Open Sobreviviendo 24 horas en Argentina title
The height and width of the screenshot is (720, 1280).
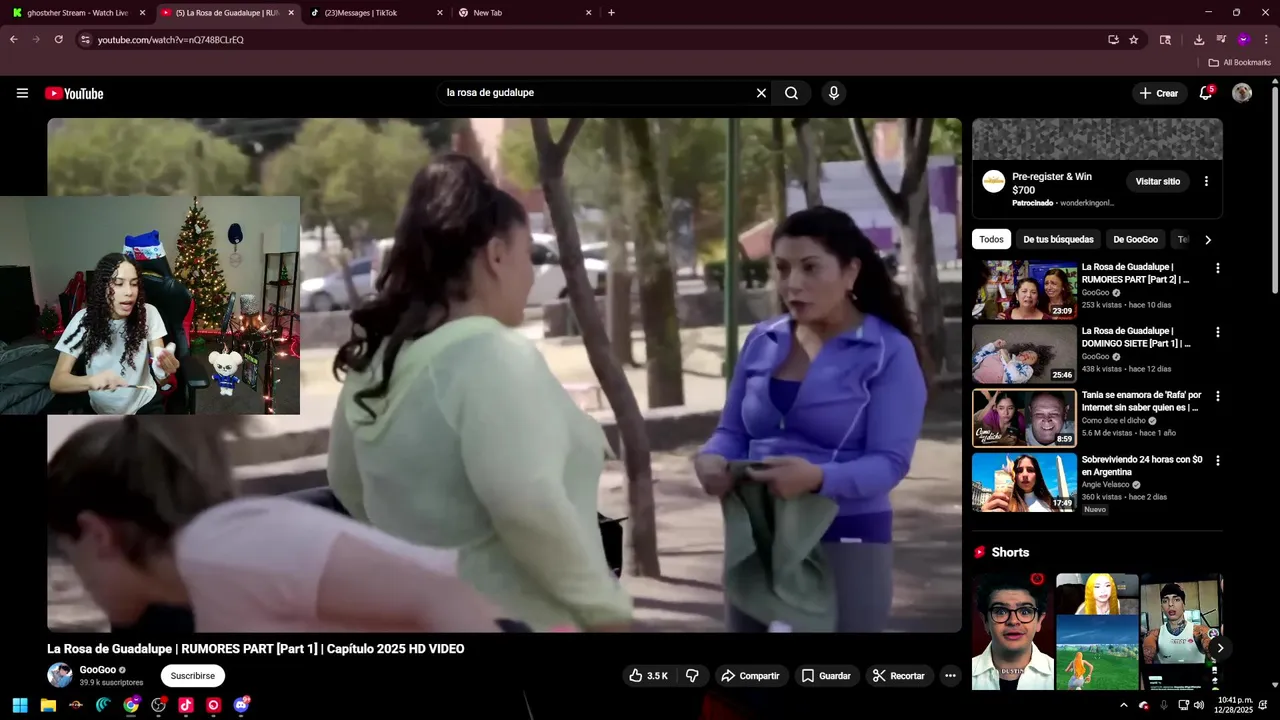(1142, 466)
